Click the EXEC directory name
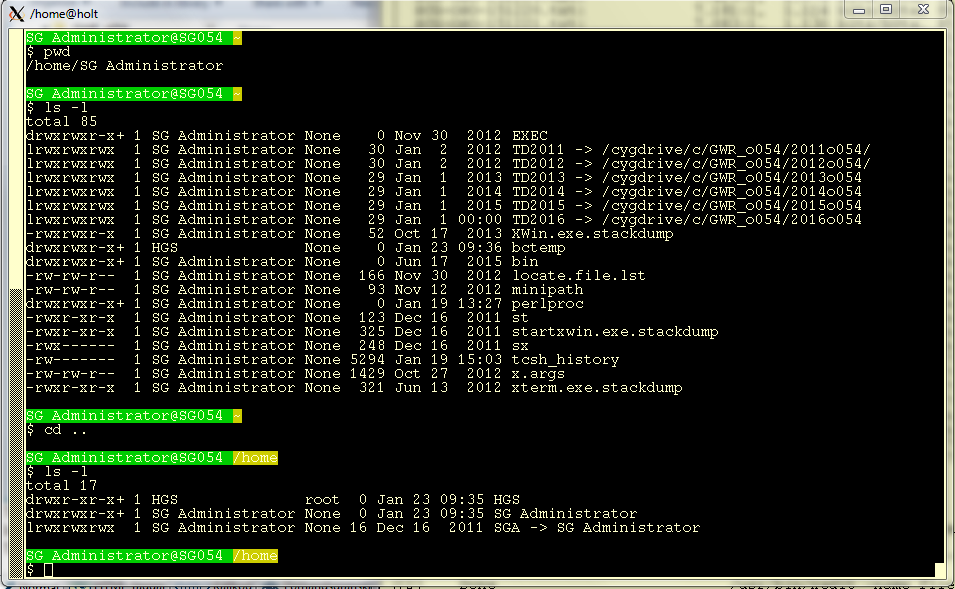 (x=529, y=135)
